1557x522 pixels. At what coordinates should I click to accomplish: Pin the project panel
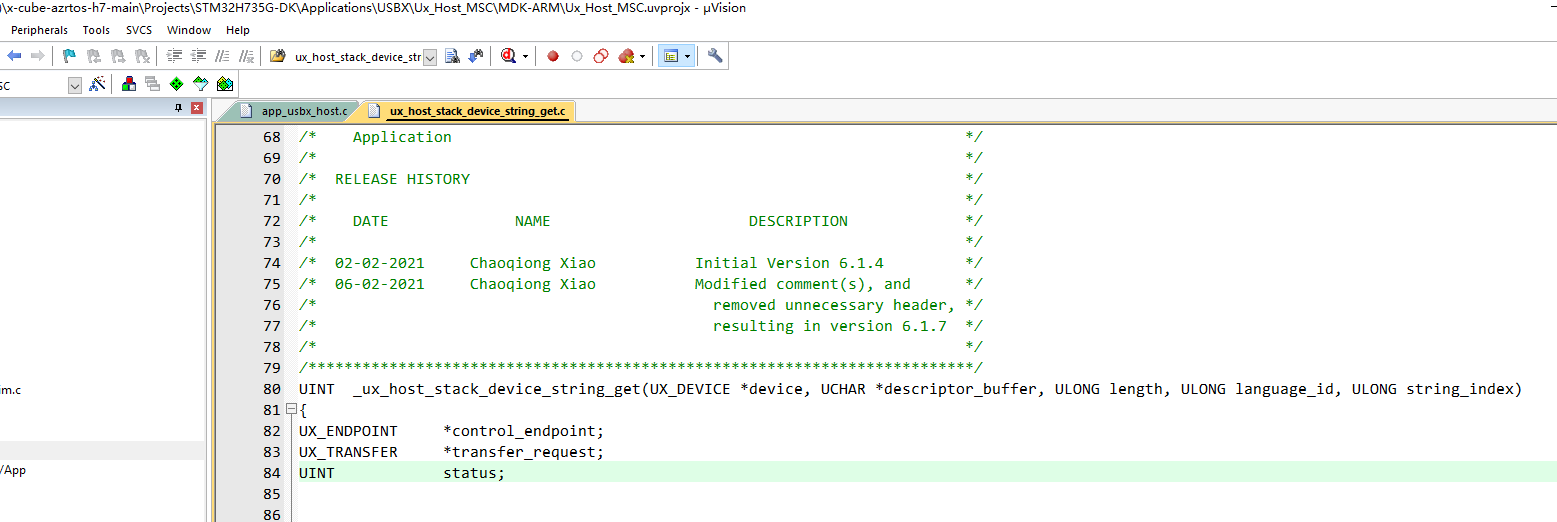(179, 107)
